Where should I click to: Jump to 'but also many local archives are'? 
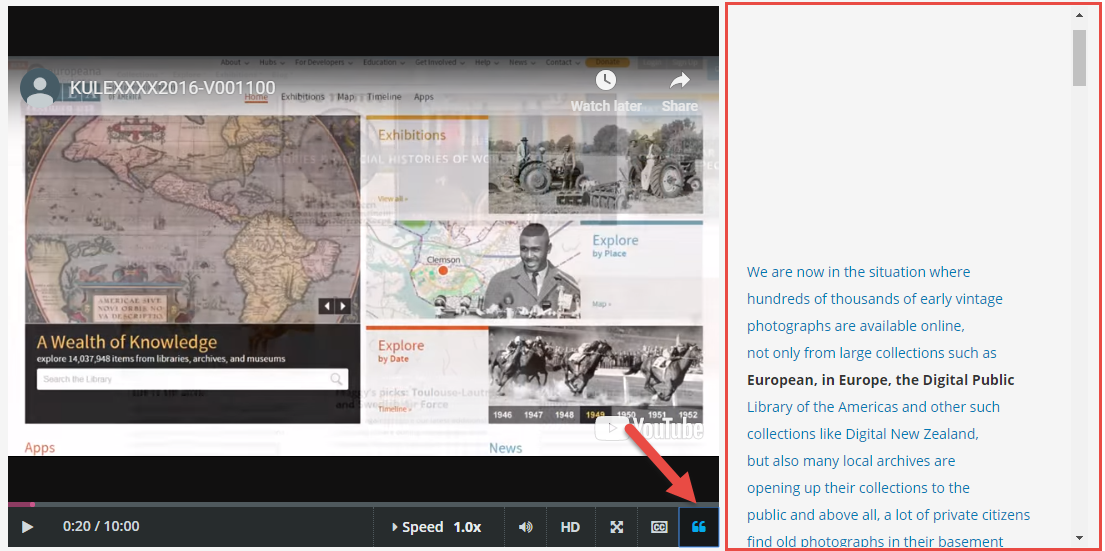click(x=851, y=462)
